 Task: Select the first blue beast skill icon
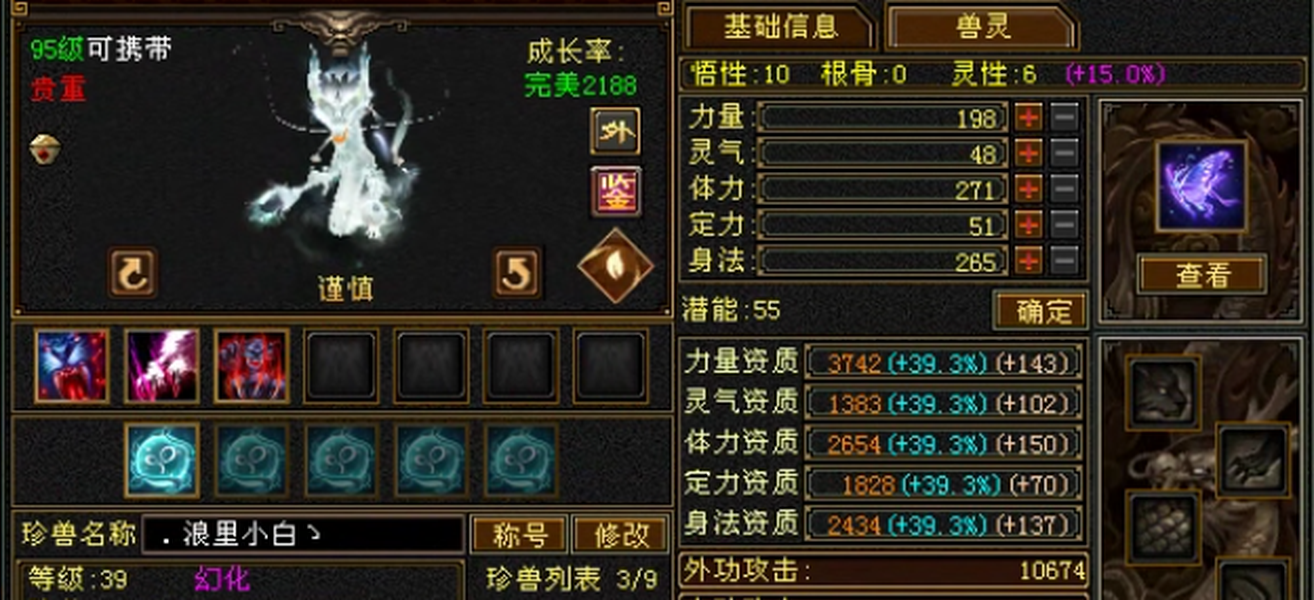72,366
